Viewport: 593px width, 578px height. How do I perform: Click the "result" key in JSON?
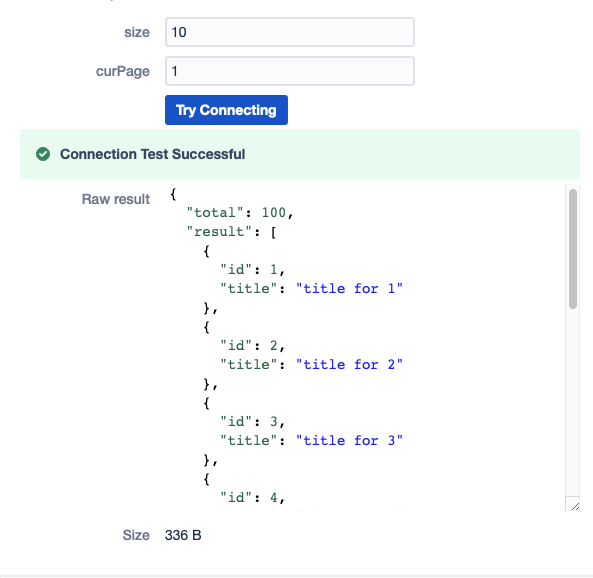[x=219, y=232]
